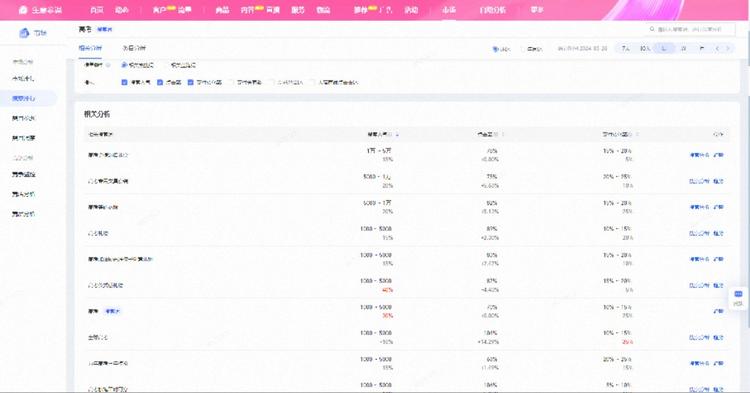Select the 30天 time range button
This screenshot has height=393, width=750.
(645, 48)
